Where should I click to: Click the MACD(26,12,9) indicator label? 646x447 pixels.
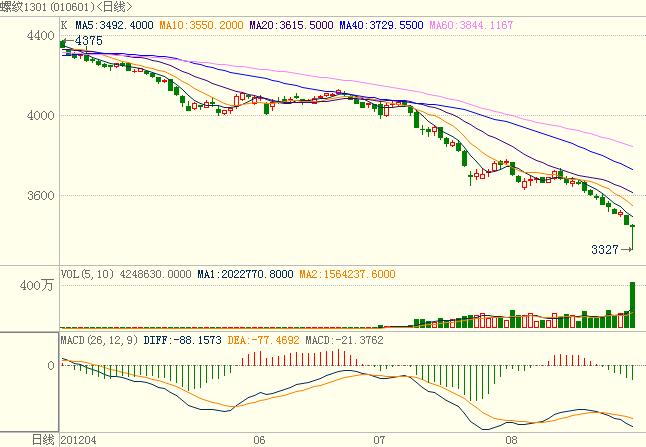coord(99,340)
